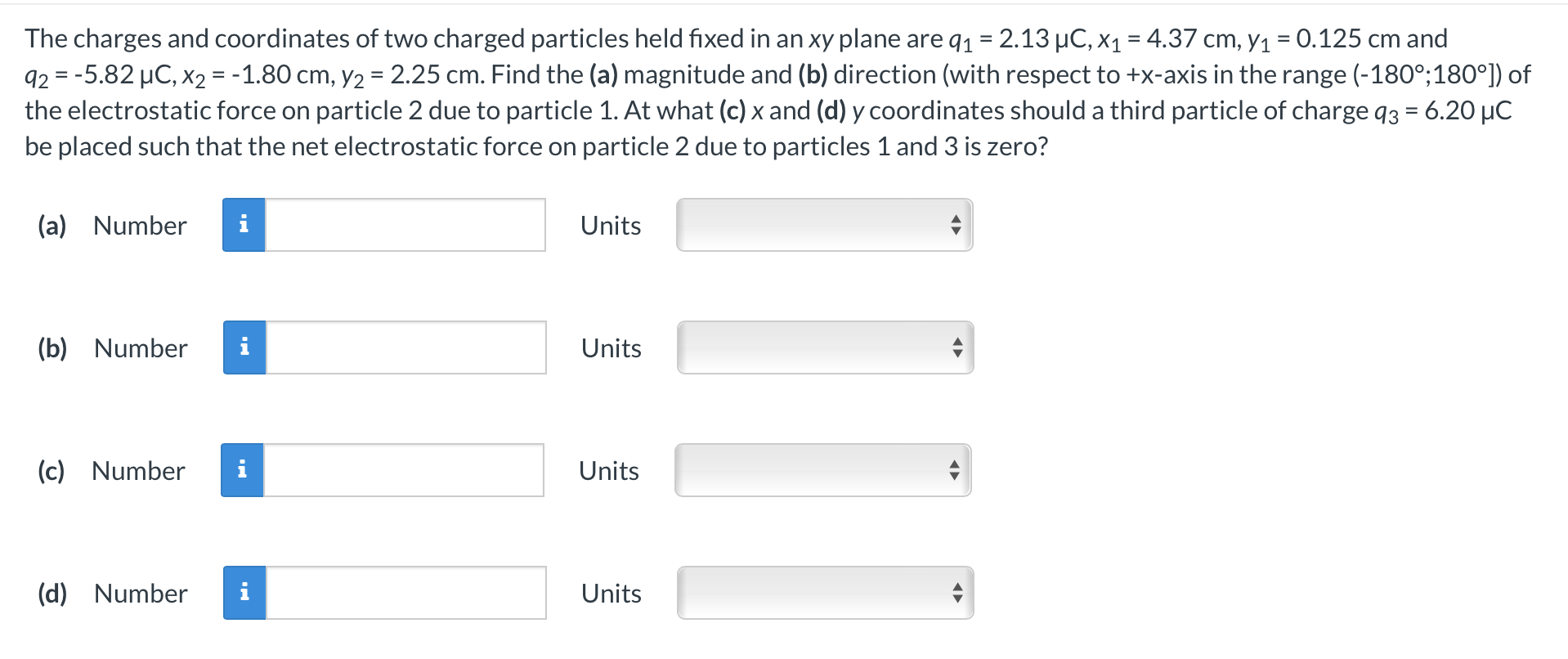The image size is (1568, 659).
Task: Click the info icon for part (d)
Action: tap(244, 593)
